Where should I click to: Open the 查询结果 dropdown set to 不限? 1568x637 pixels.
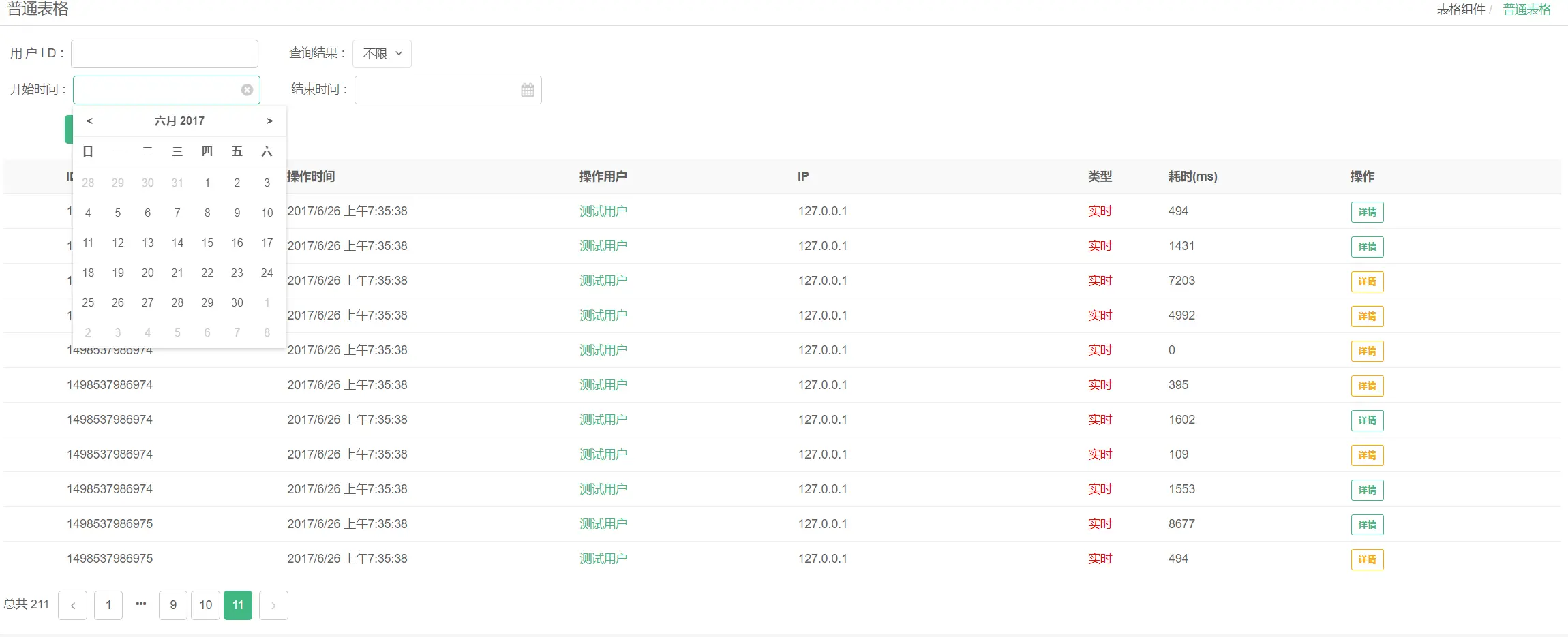tap(382, 54)
